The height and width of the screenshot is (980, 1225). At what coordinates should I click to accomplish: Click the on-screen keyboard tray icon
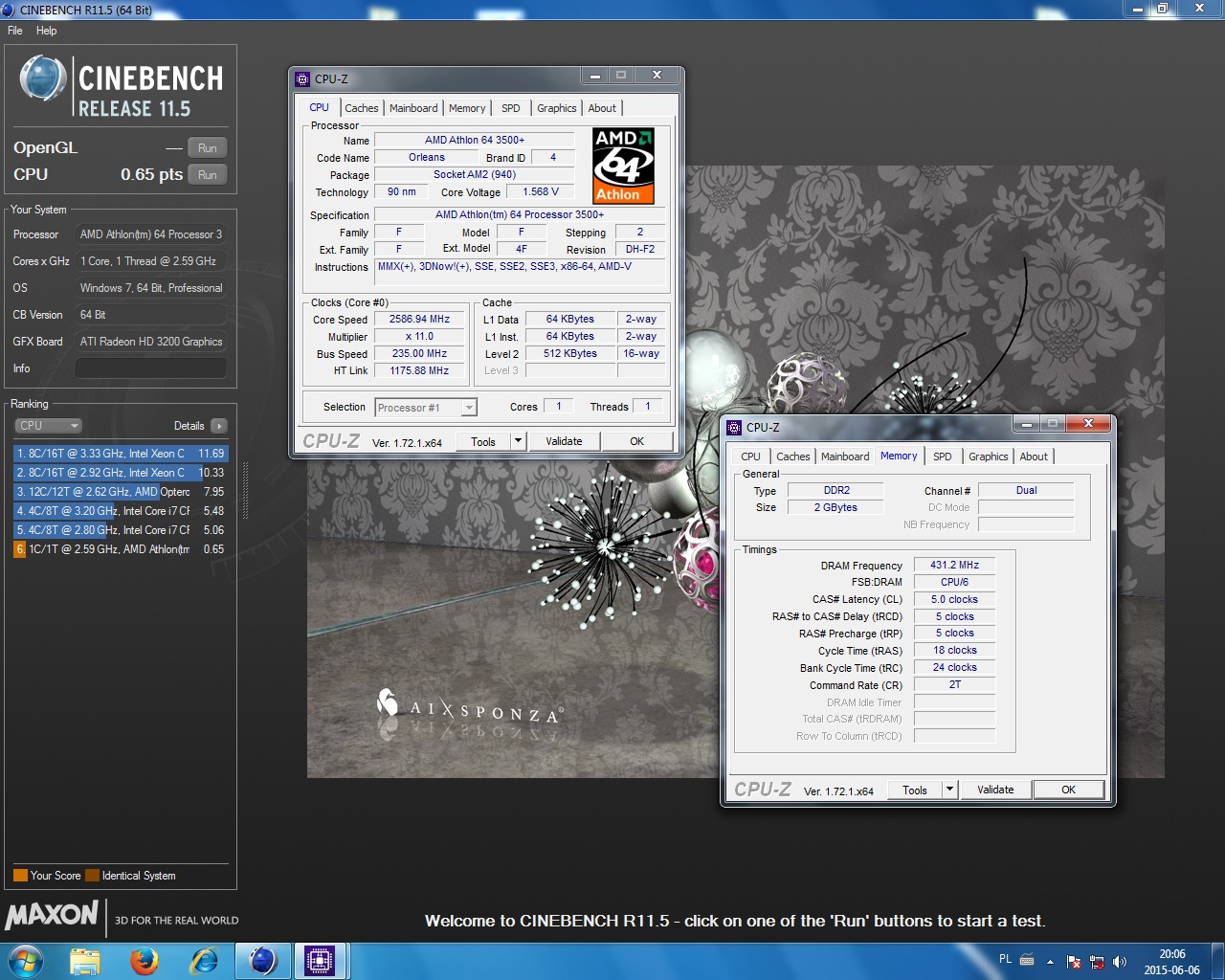1027,959
